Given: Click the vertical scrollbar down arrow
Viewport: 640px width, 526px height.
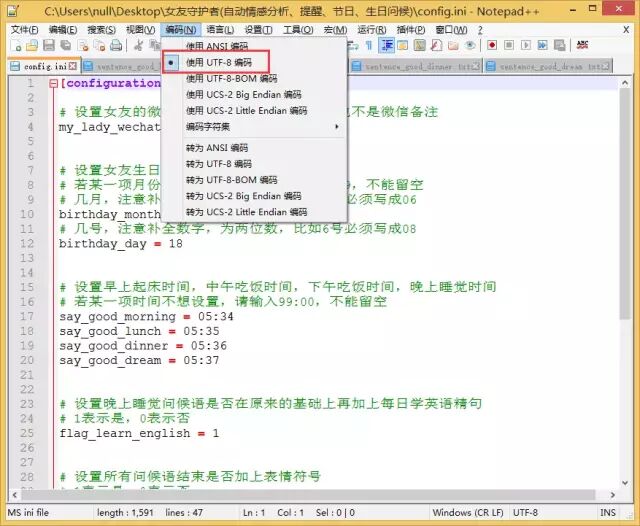Looking at the screenshot, I should pos(625,483).
